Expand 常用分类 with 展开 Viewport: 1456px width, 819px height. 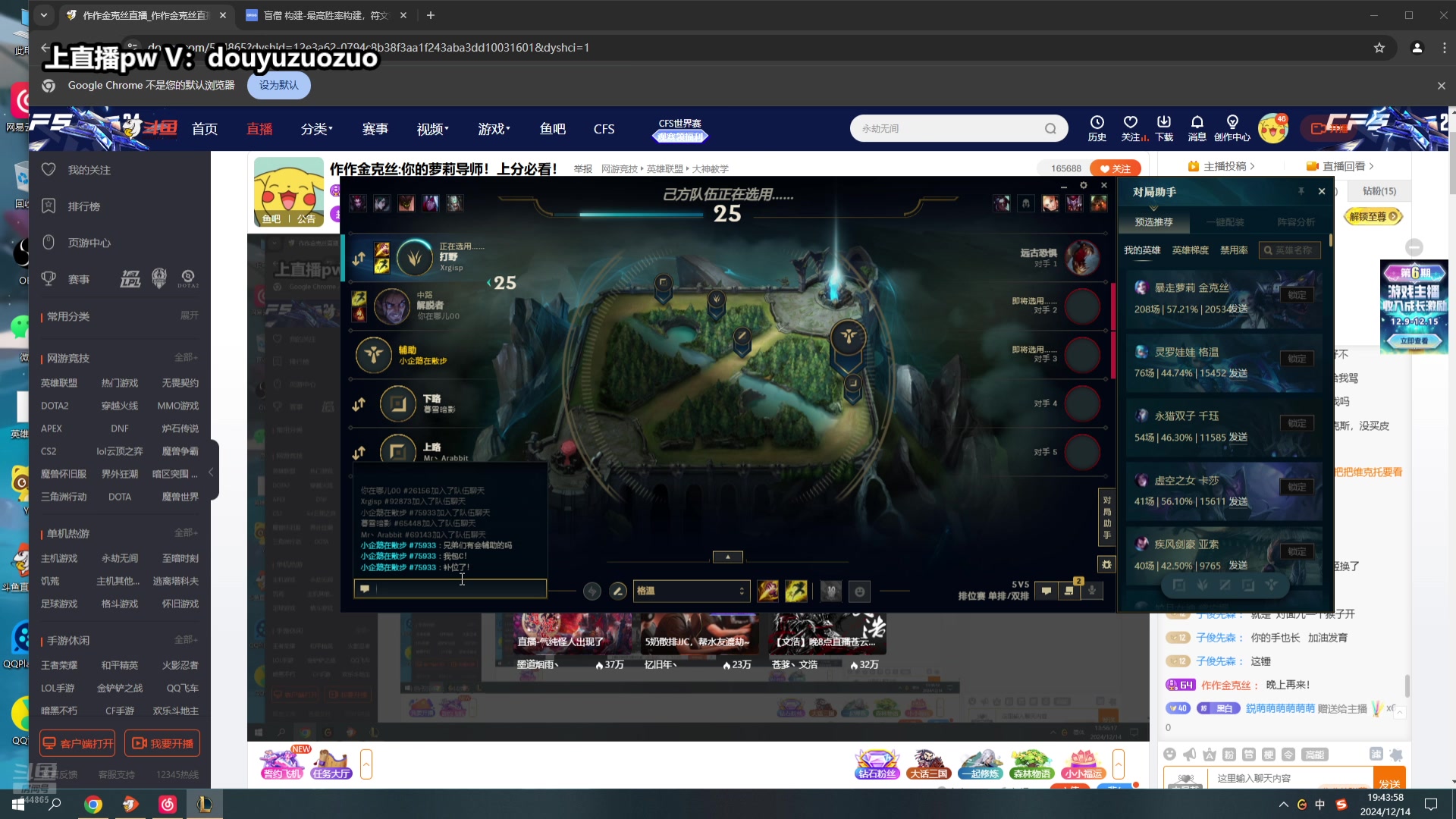point(189,315)
